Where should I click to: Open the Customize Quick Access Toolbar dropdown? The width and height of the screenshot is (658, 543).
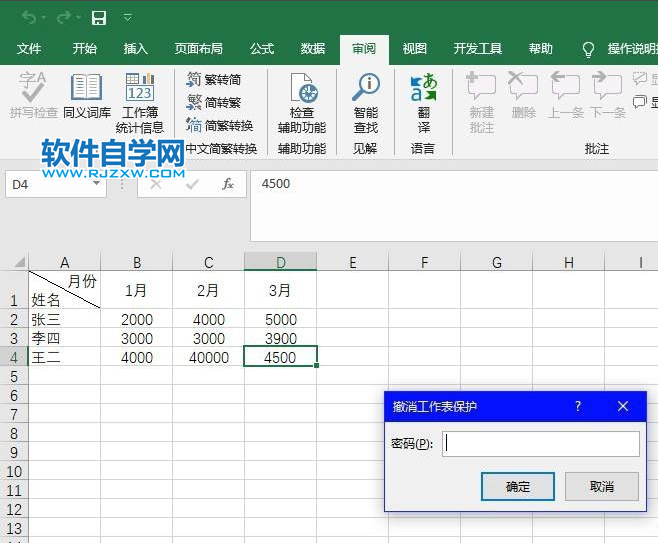pos(128,18)
